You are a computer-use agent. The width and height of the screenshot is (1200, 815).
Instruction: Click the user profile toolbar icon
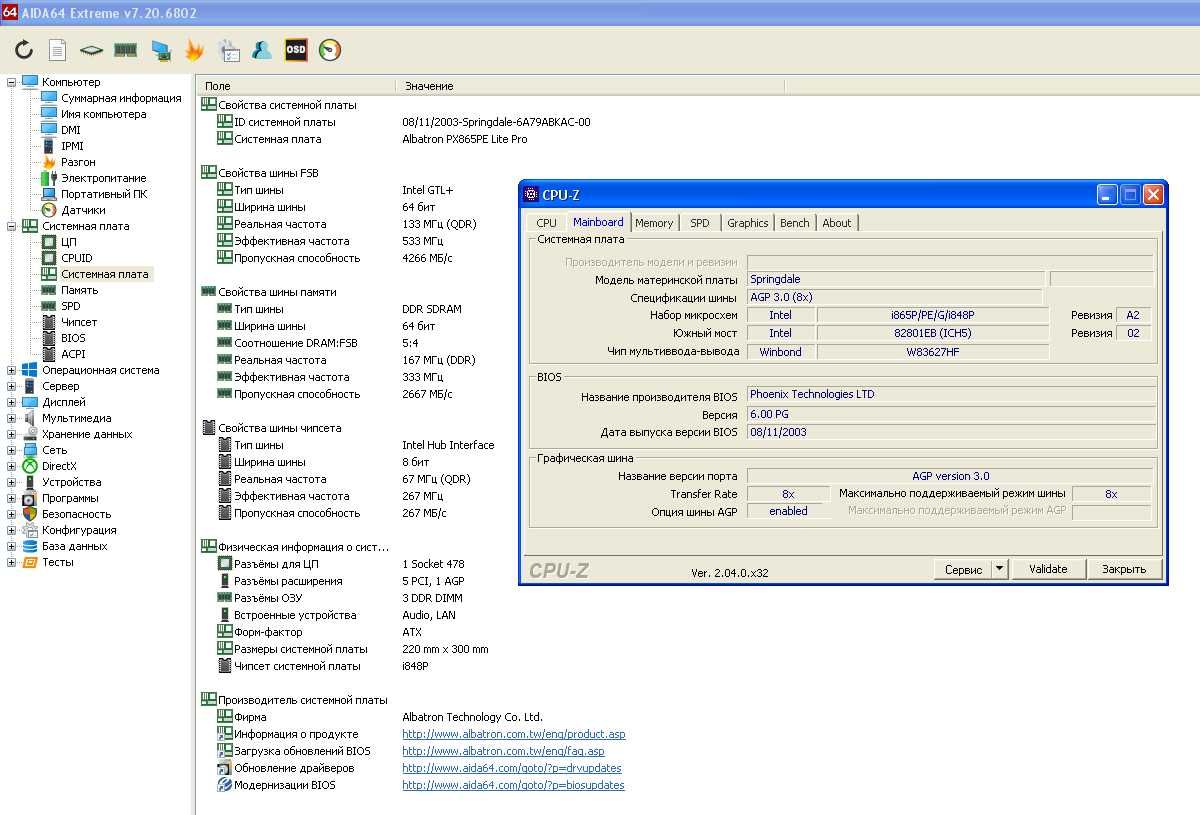[262, 49]
